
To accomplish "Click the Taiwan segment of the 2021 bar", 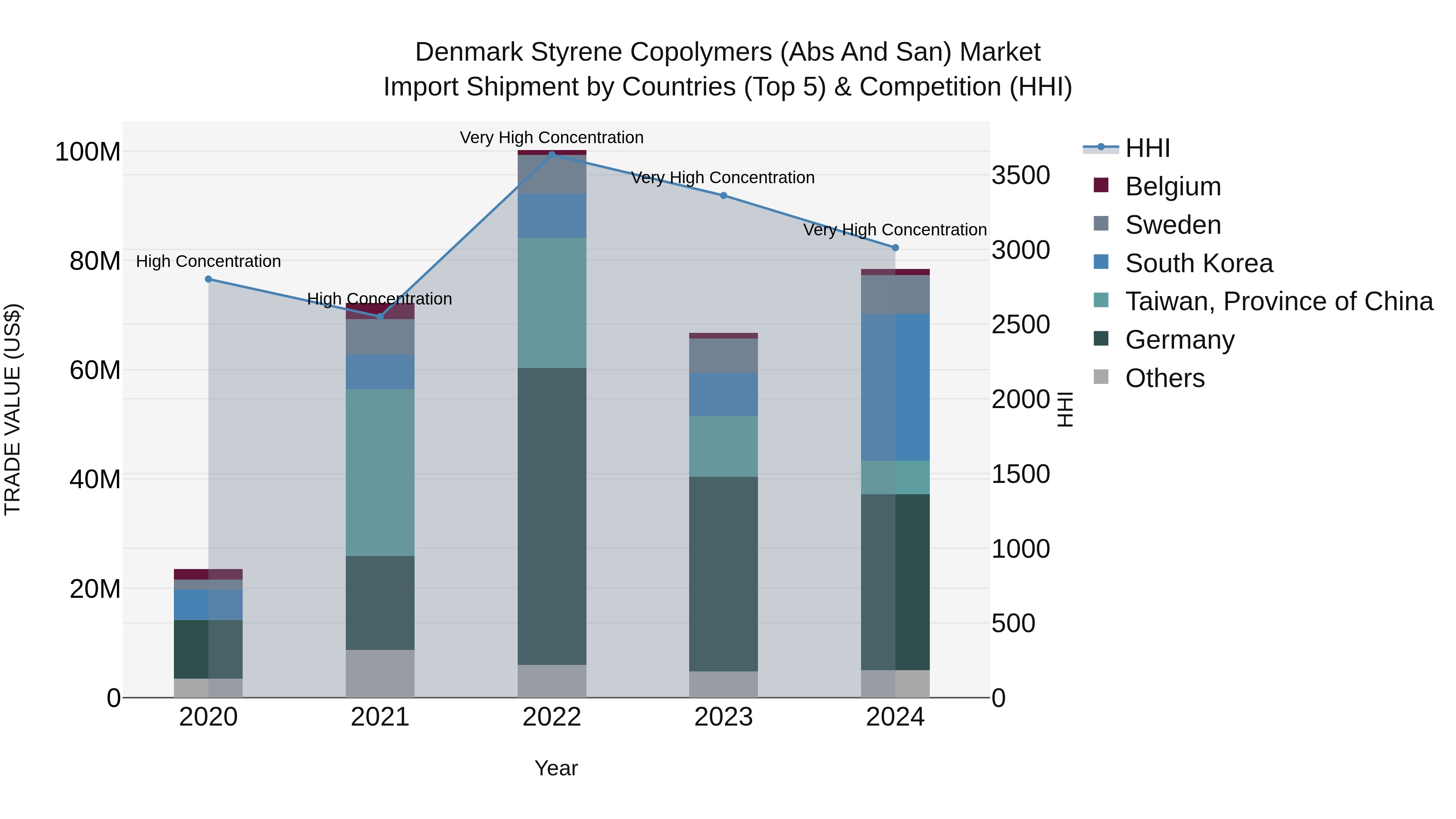I will click(381, 472).
